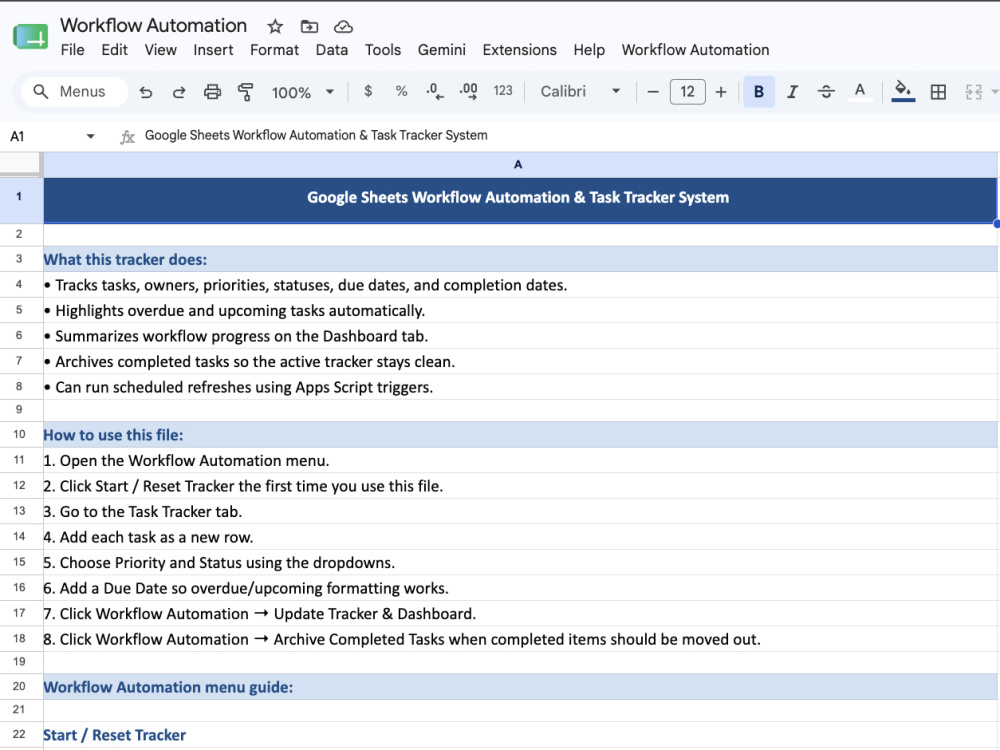Increase decimal places icon
The image size is (1000, 750).
pyautogui.click(x=468, y=91)
